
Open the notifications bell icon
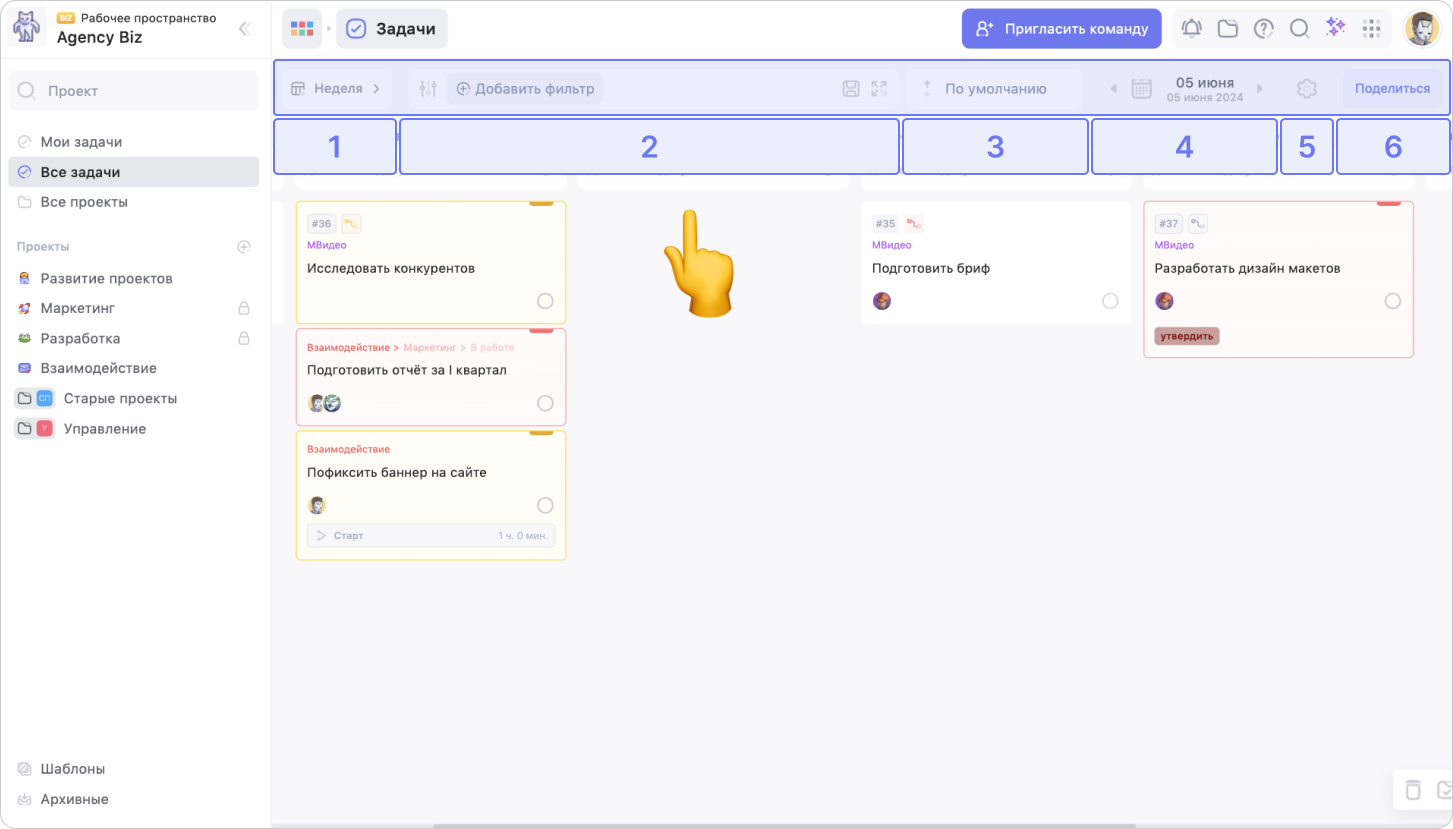point(1191,29)
